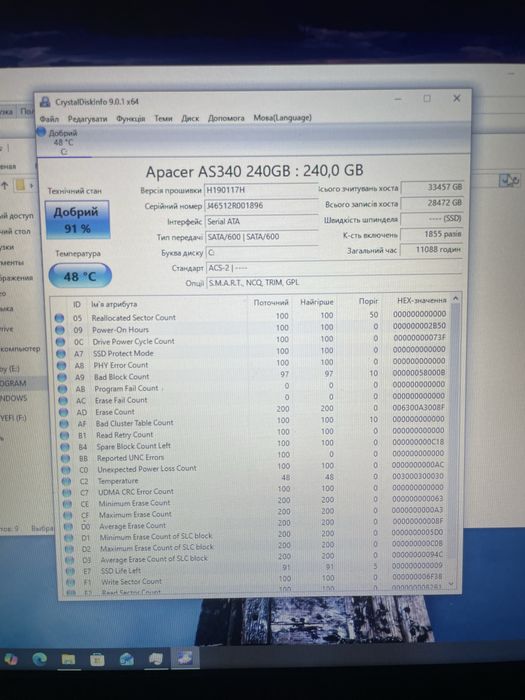Screen dimensions: 525x700
Task: Click the serial number field
Action: tap(261, 206)
